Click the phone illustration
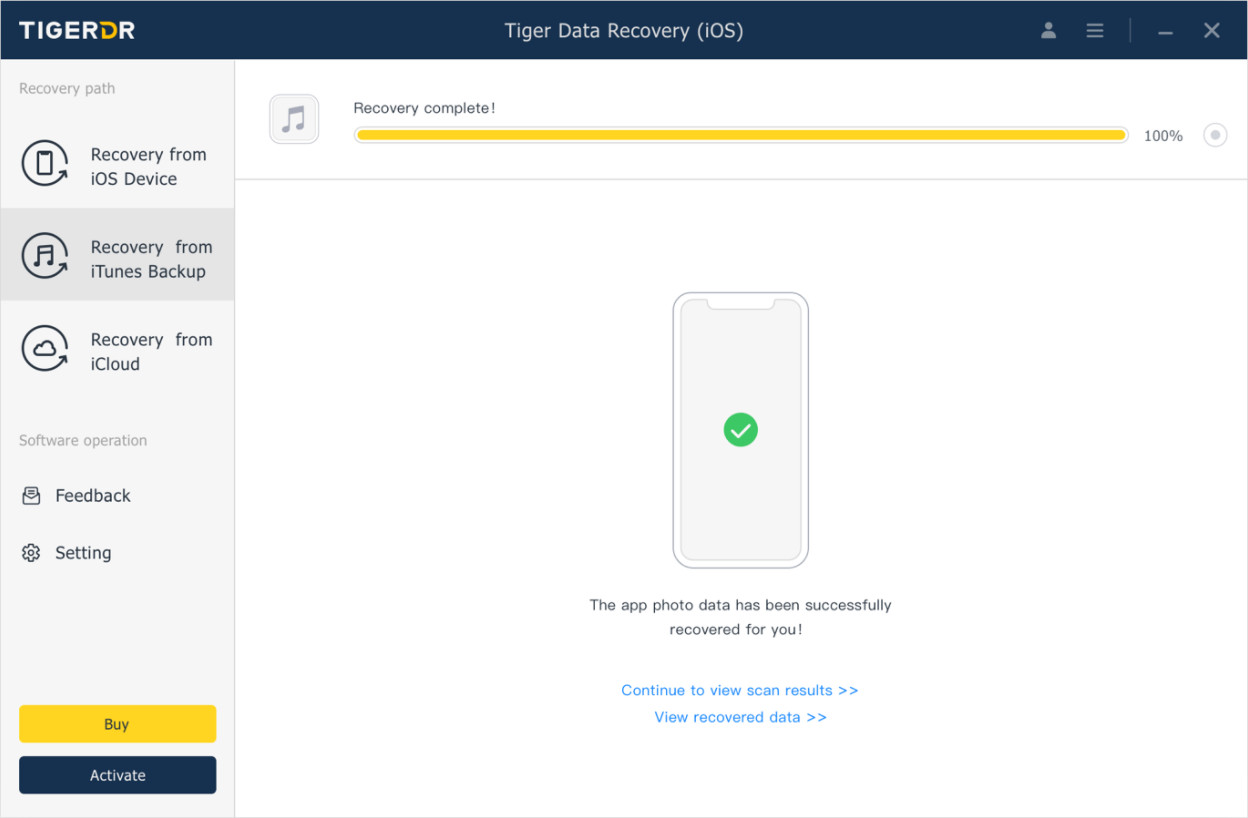1248x818 pixels. coord(741,430)
